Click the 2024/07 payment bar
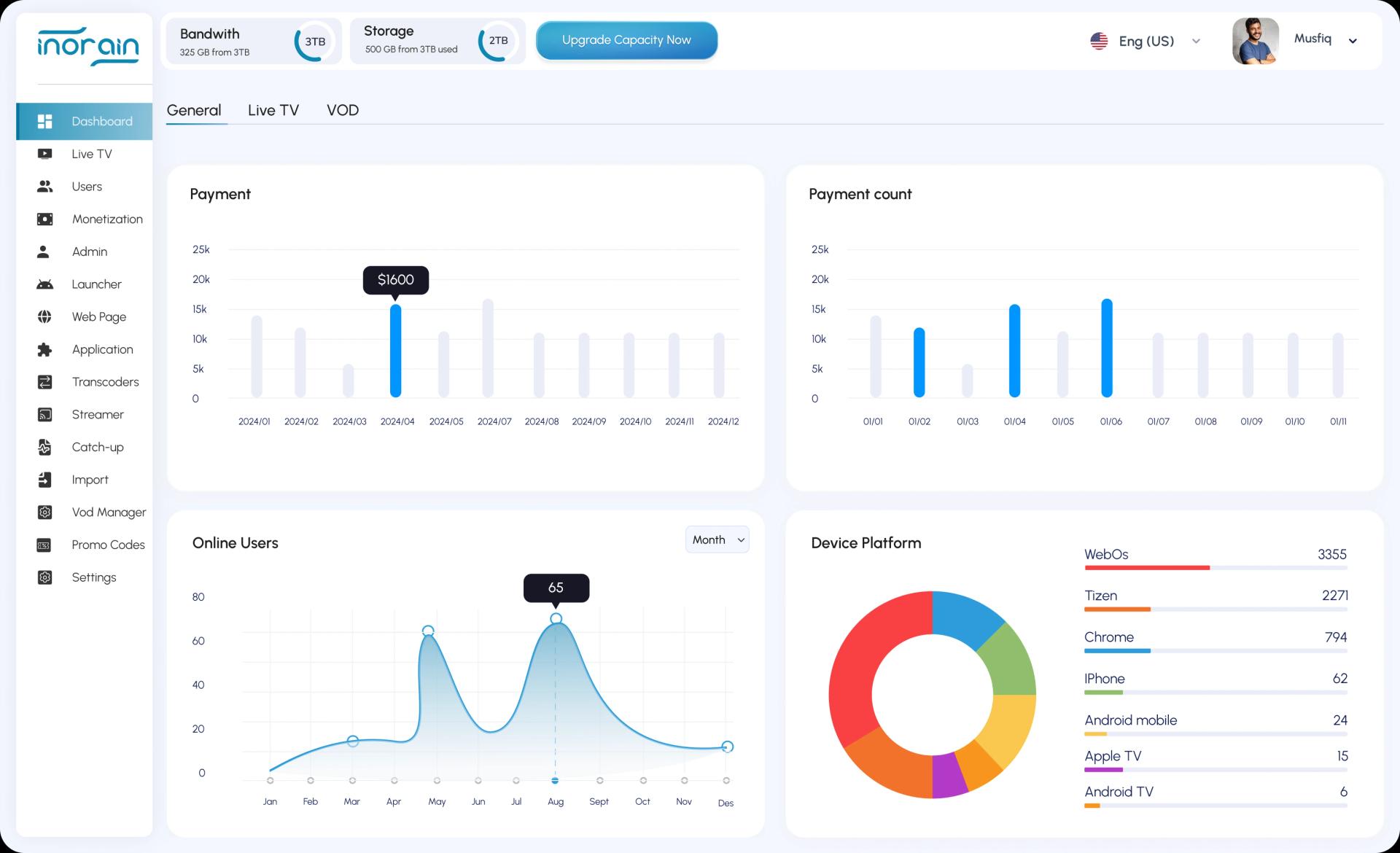 [488, 348]
